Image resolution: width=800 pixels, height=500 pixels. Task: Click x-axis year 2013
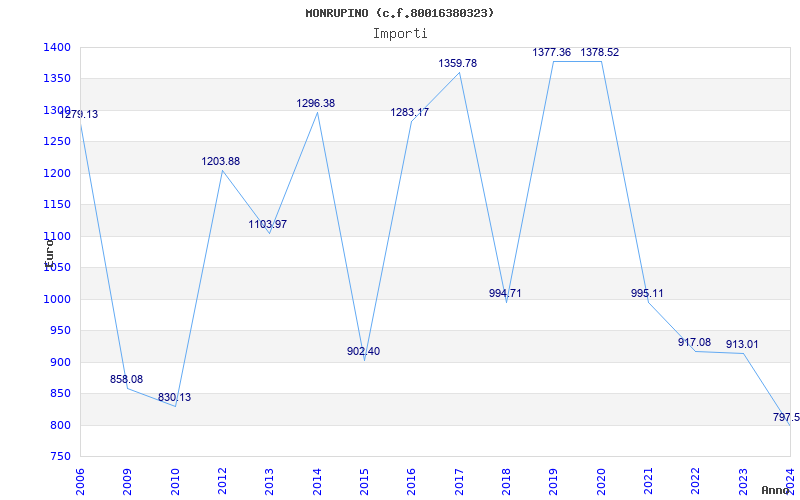(x=269, y=482)
